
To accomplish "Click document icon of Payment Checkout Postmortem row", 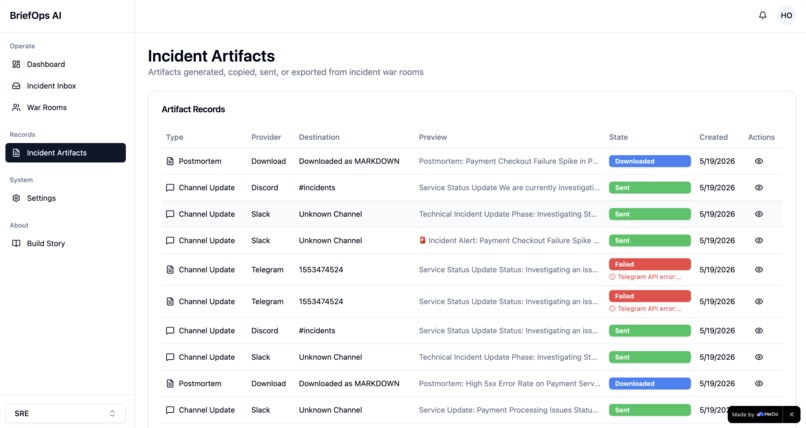I will point(170,161).
